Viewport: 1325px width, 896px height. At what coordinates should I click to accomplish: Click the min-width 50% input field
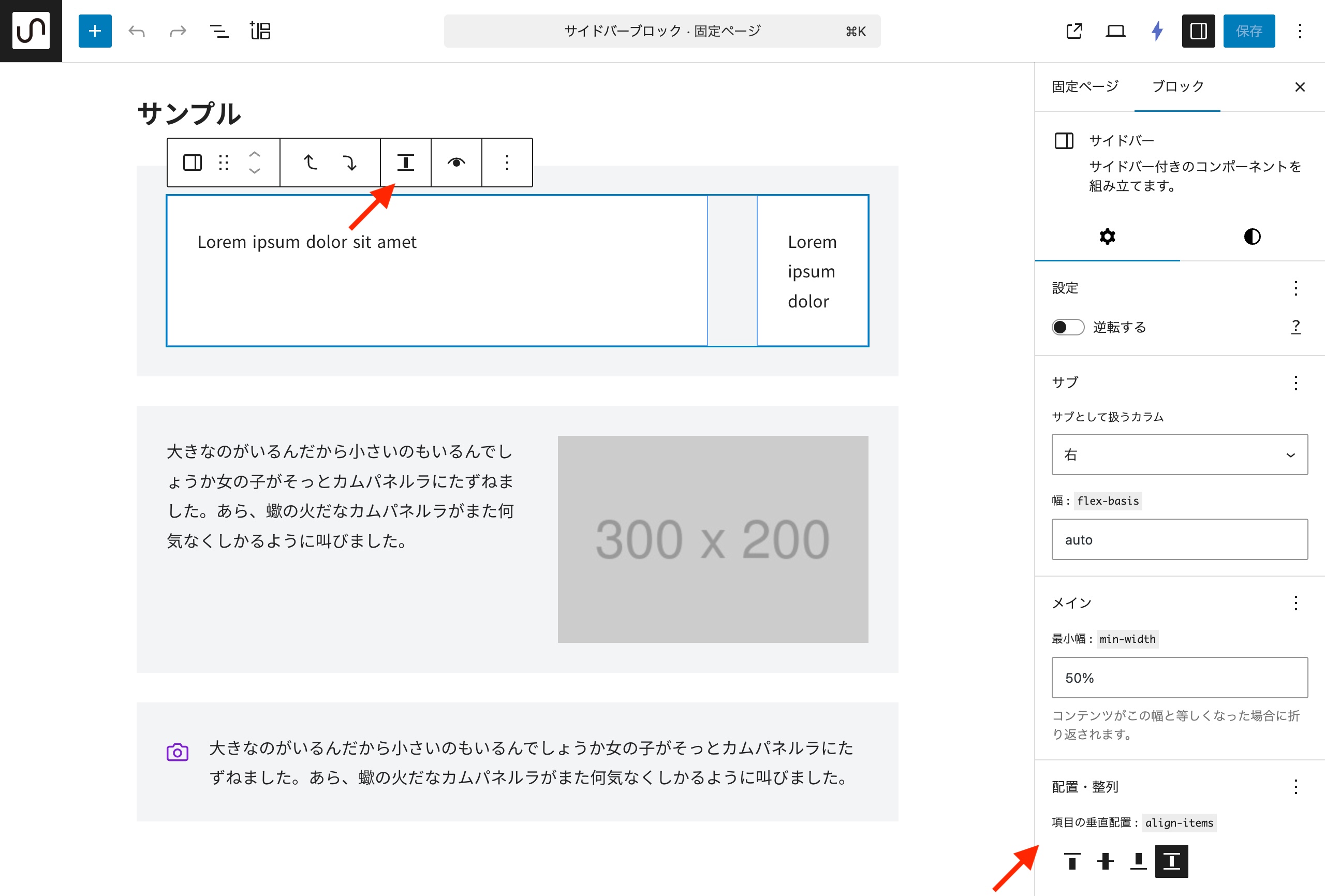[x=1179, y=678]
